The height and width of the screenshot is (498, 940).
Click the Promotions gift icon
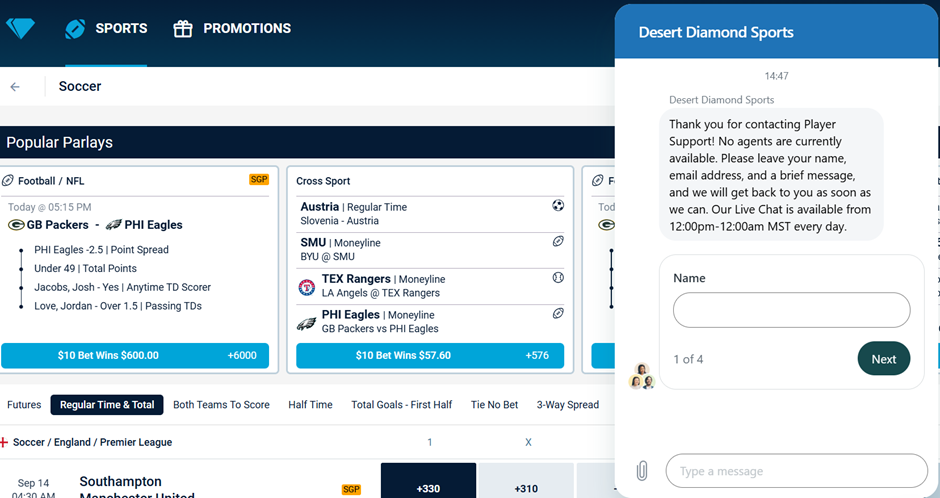(x=183, y=28)
